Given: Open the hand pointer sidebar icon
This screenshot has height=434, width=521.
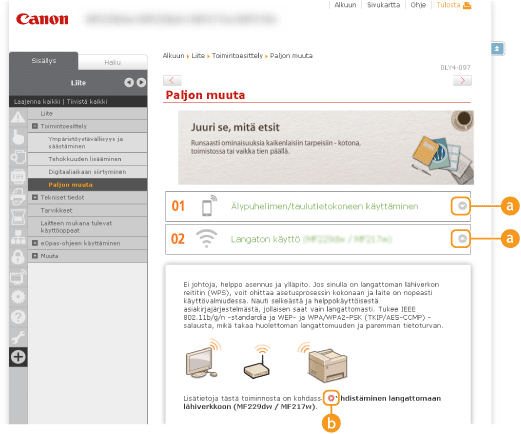Looking at the screenshot, I should click(x=18, y=137).
